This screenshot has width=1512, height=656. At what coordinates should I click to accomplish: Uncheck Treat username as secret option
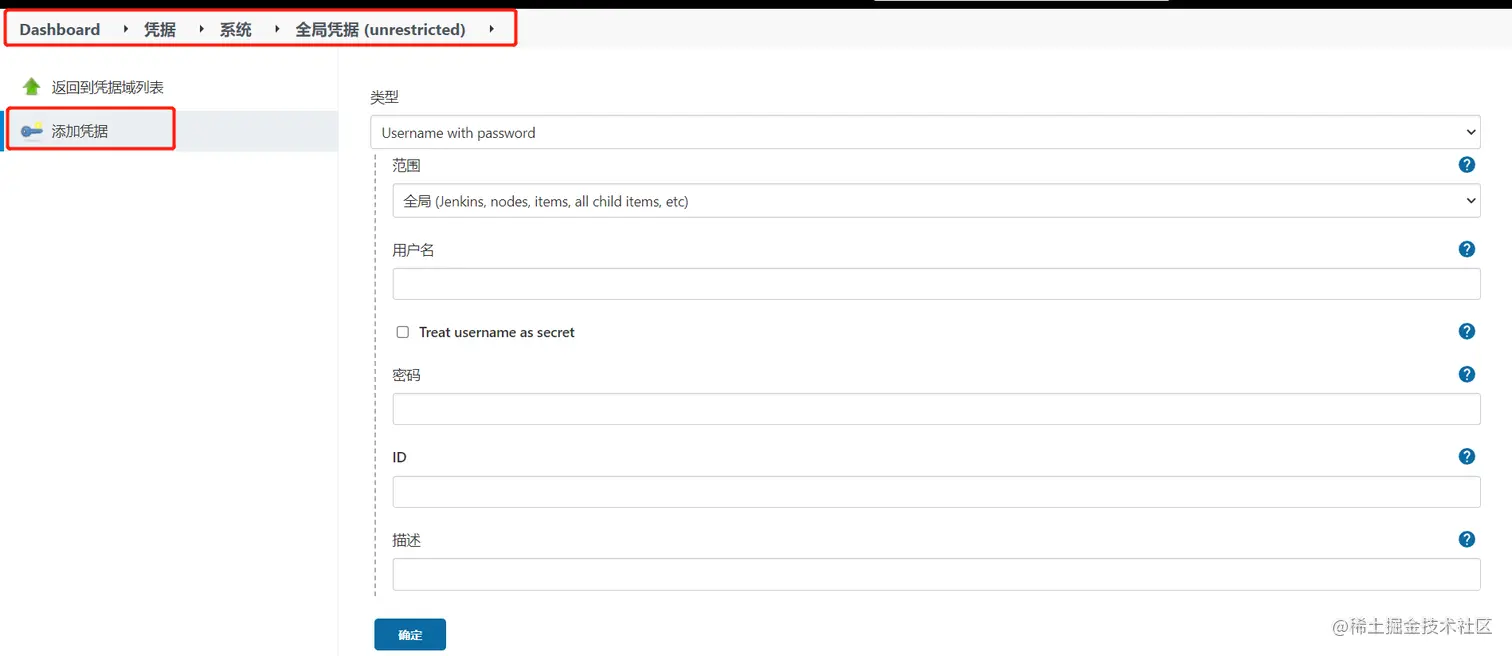[x=402, y=331]
